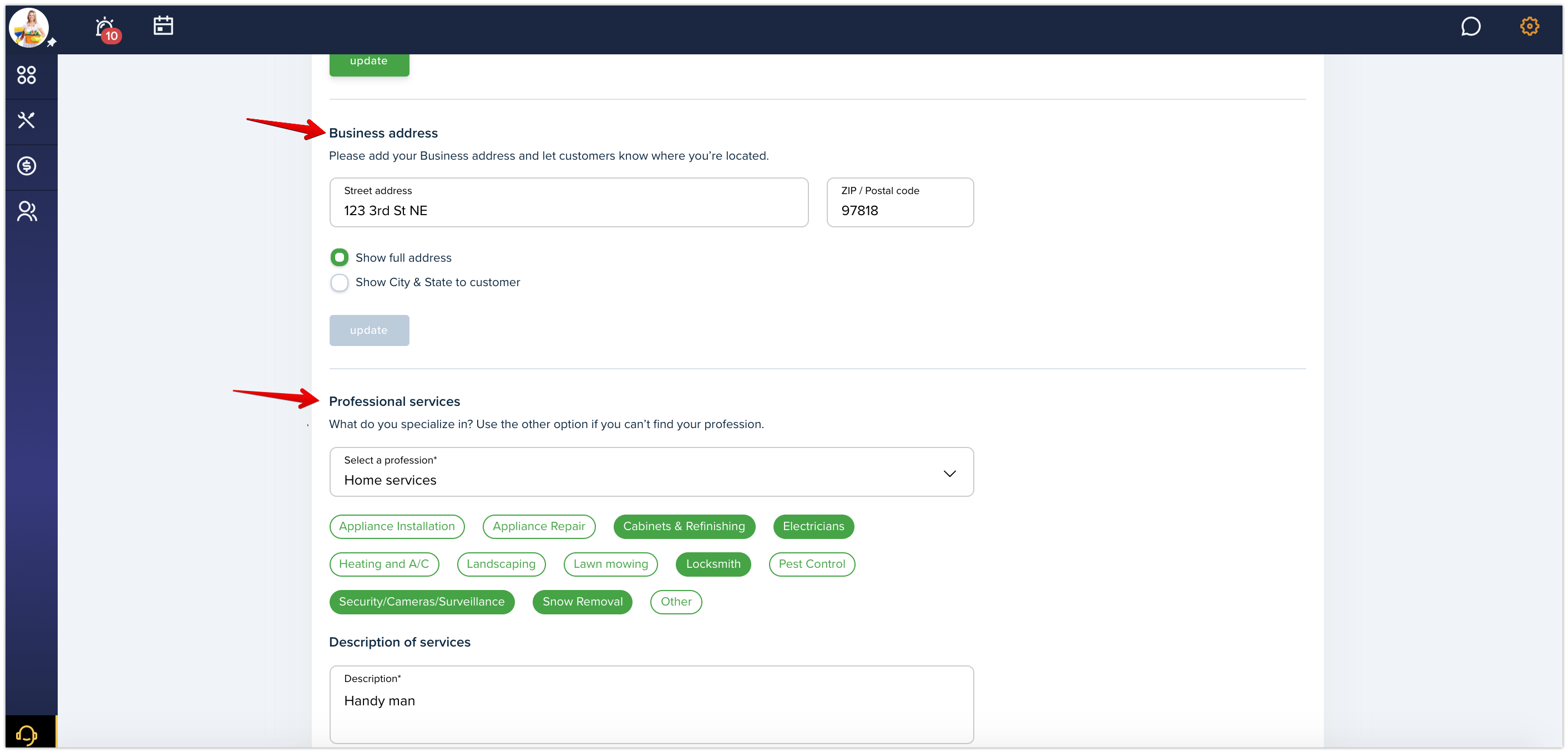Click the update button under Business address
The image size is (1568, 753).
coord(369,330)
